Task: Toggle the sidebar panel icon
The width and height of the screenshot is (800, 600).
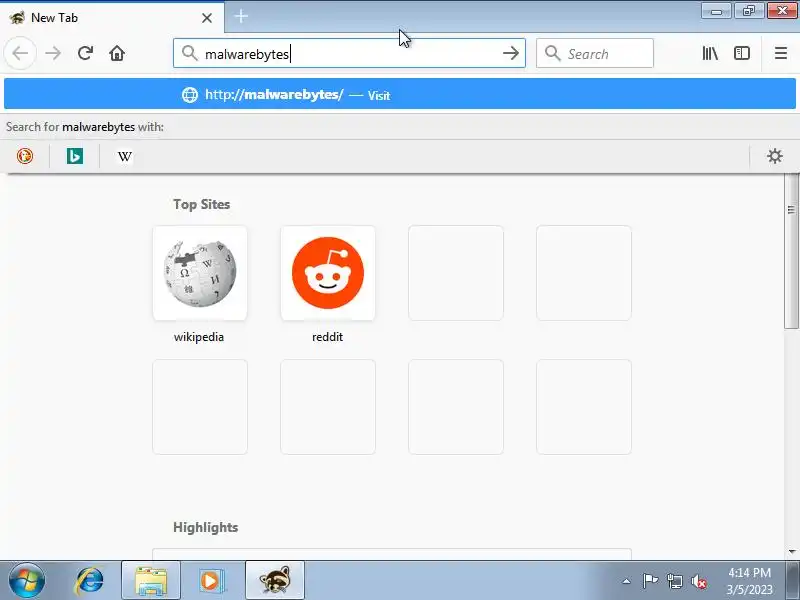Action: 742,53
